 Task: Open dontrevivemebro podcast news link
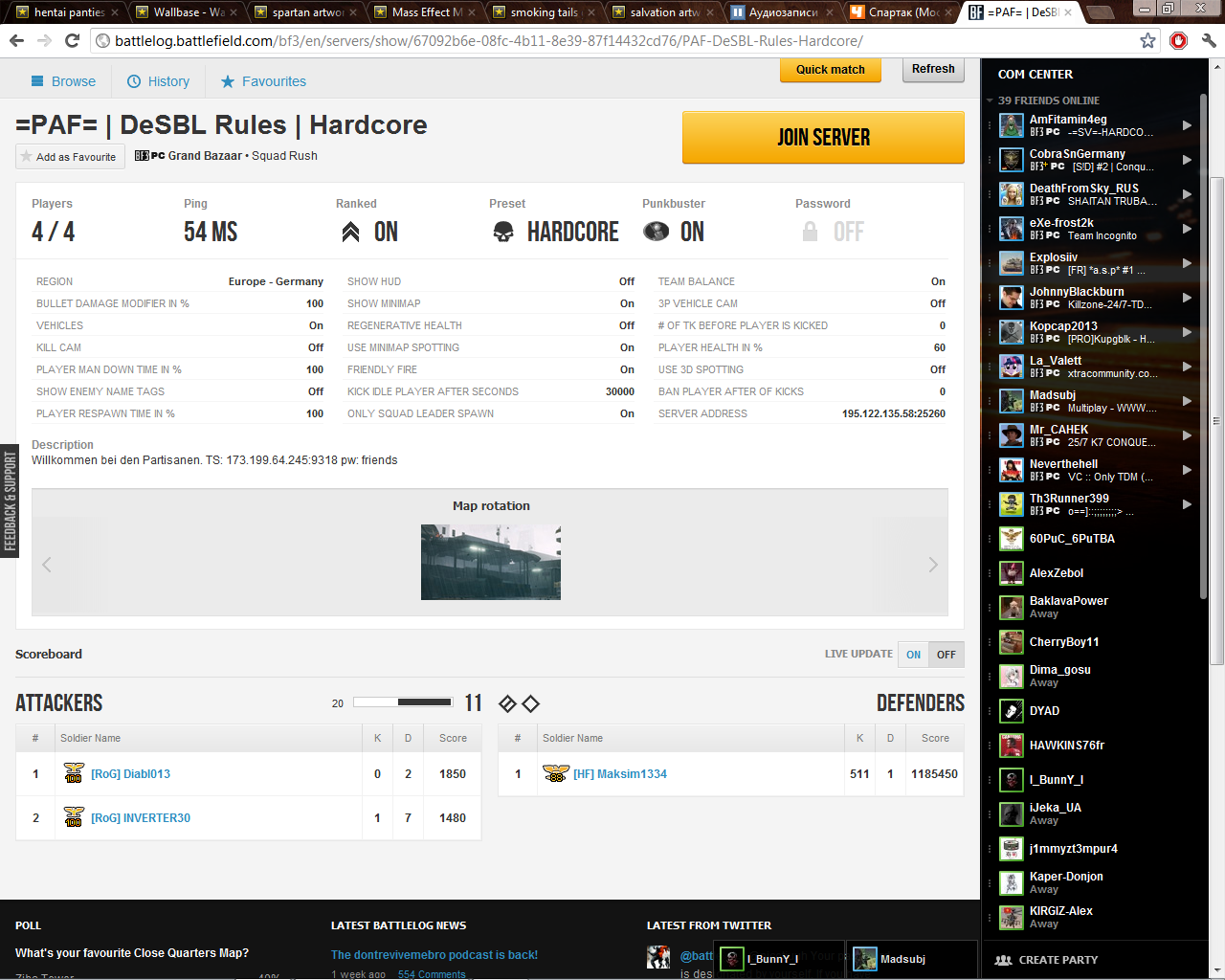point(434,955)
